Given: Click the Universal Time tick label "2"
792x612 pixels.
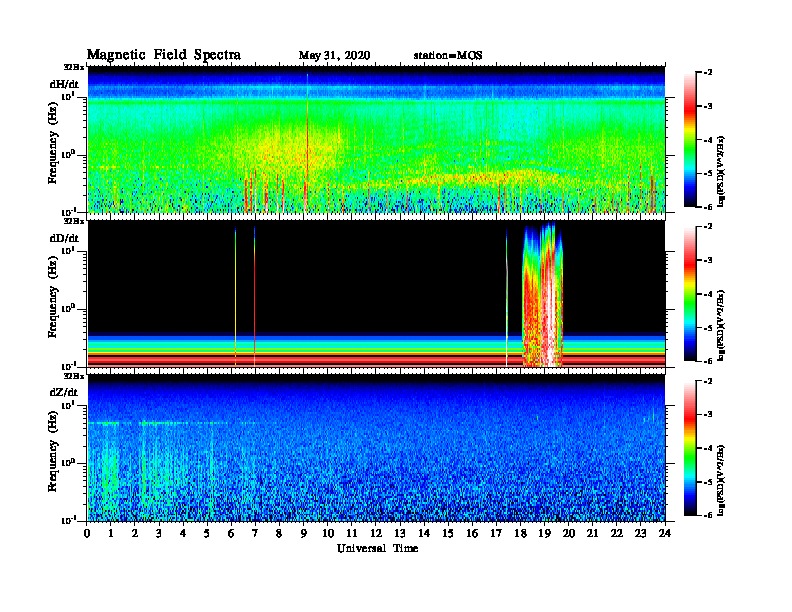Looking at the screenshot, I should [x=135, y=534].
